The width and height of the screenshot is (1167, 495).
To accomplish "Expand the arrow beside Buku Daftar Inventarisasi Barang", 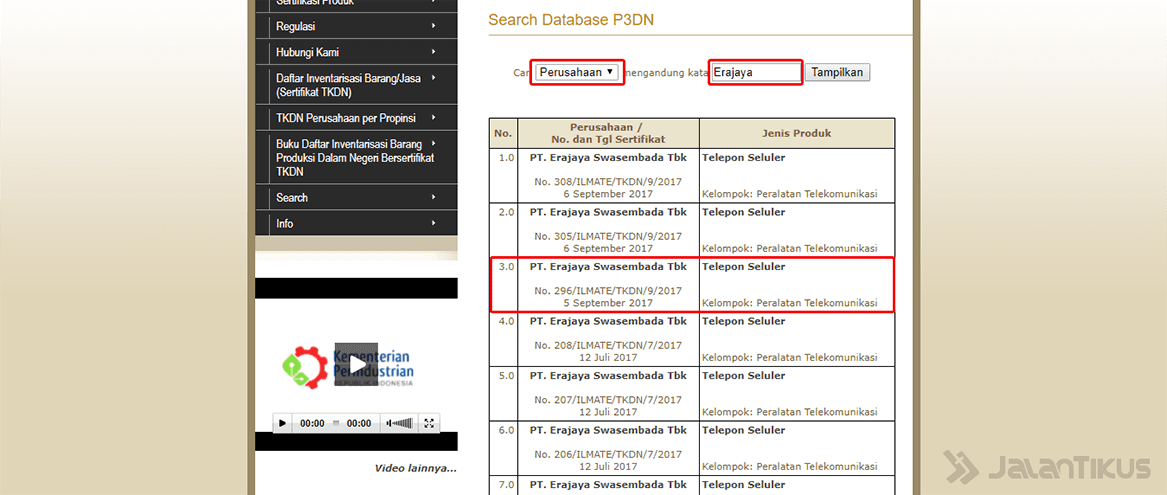I will click(x=434, y=143).
